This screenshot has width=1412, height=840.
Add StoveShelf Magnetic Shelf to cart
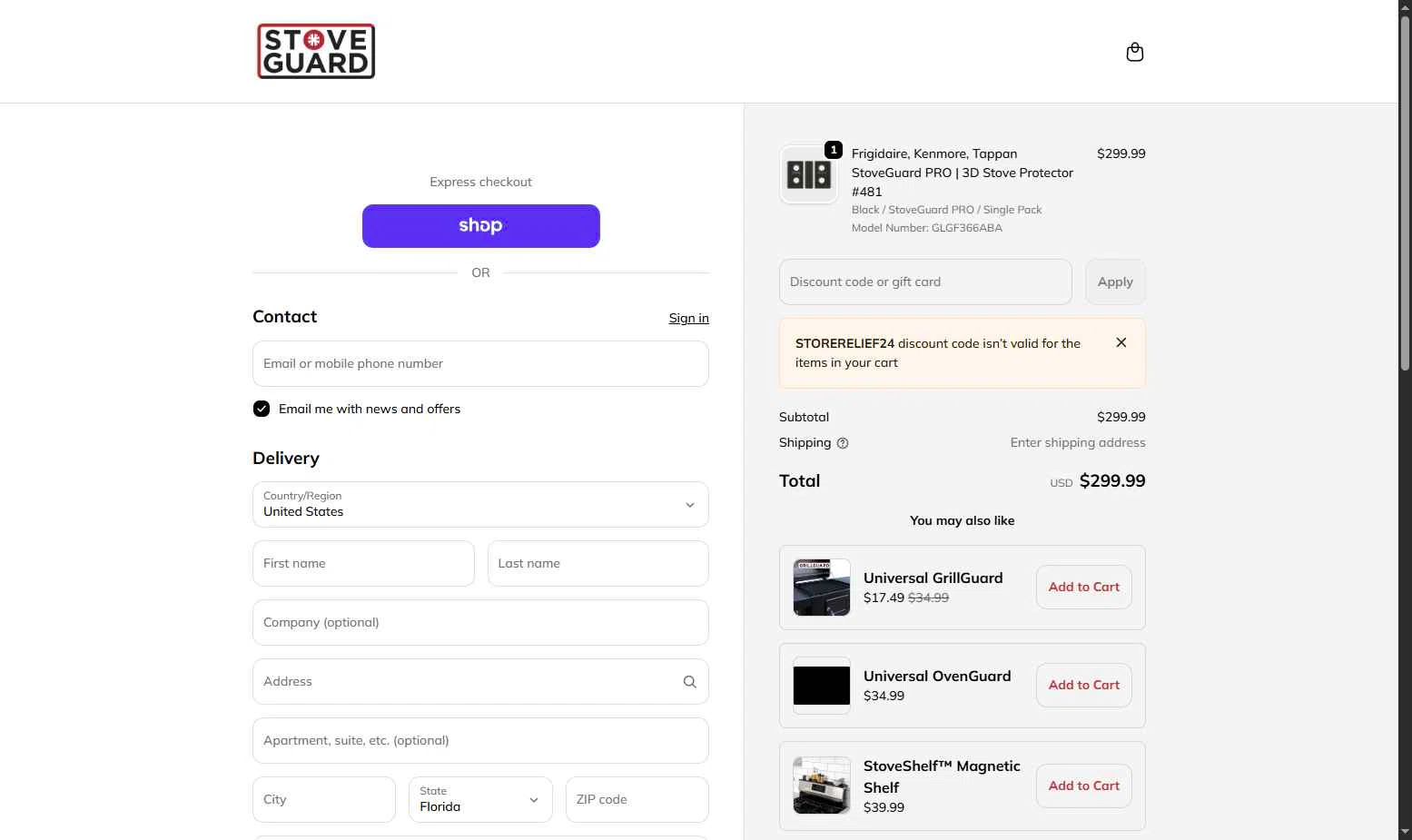coord(1083,786)
